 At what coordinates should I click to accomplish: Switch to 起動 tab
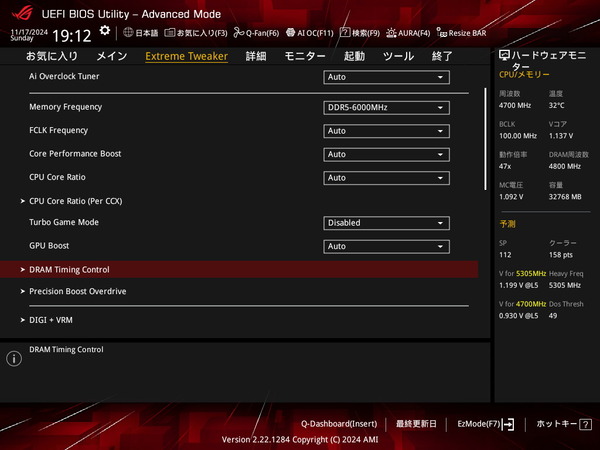[x=354, y=56]
